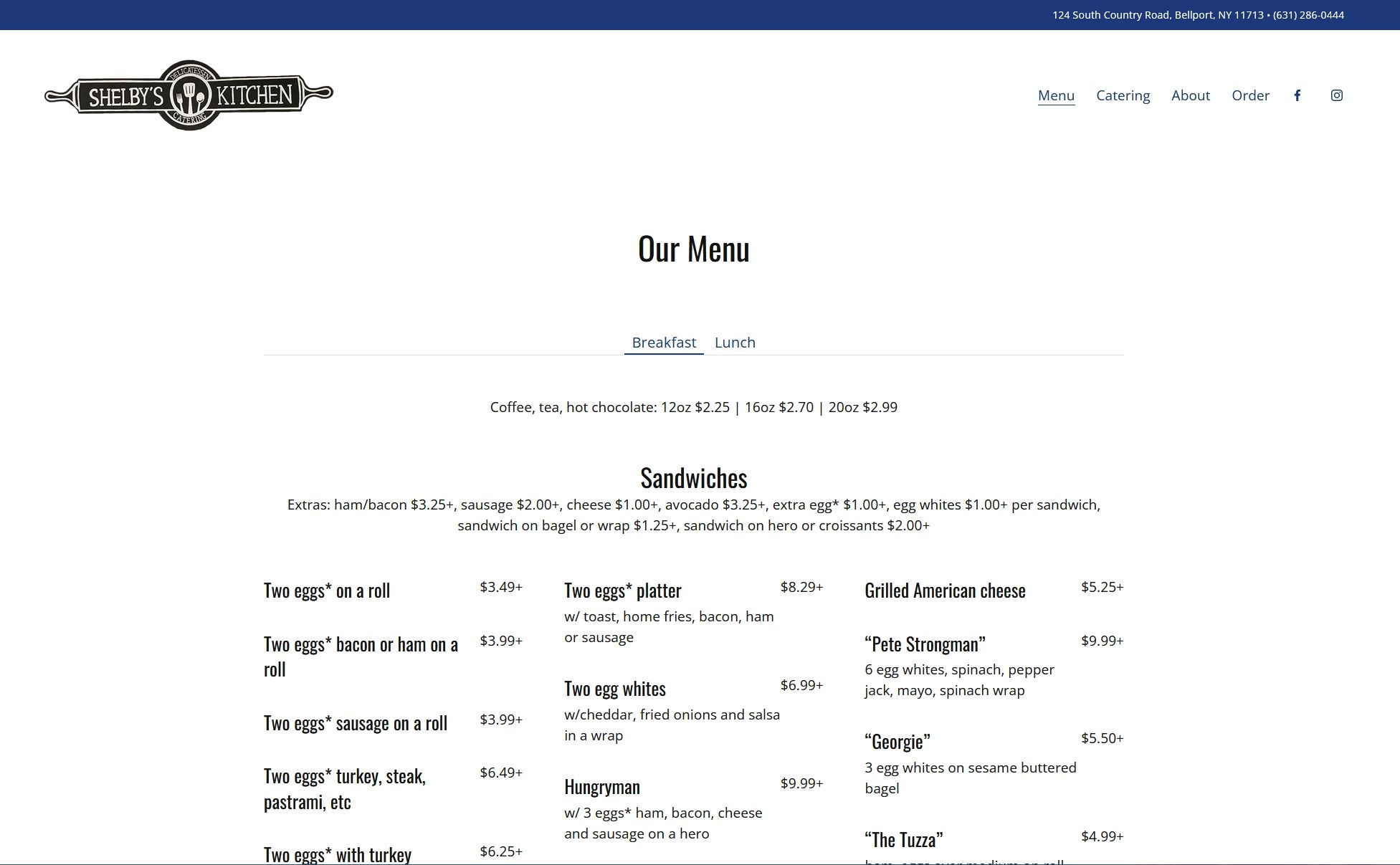Select the Hungryman item
The image size is (1400, 865).
point(602,787)
